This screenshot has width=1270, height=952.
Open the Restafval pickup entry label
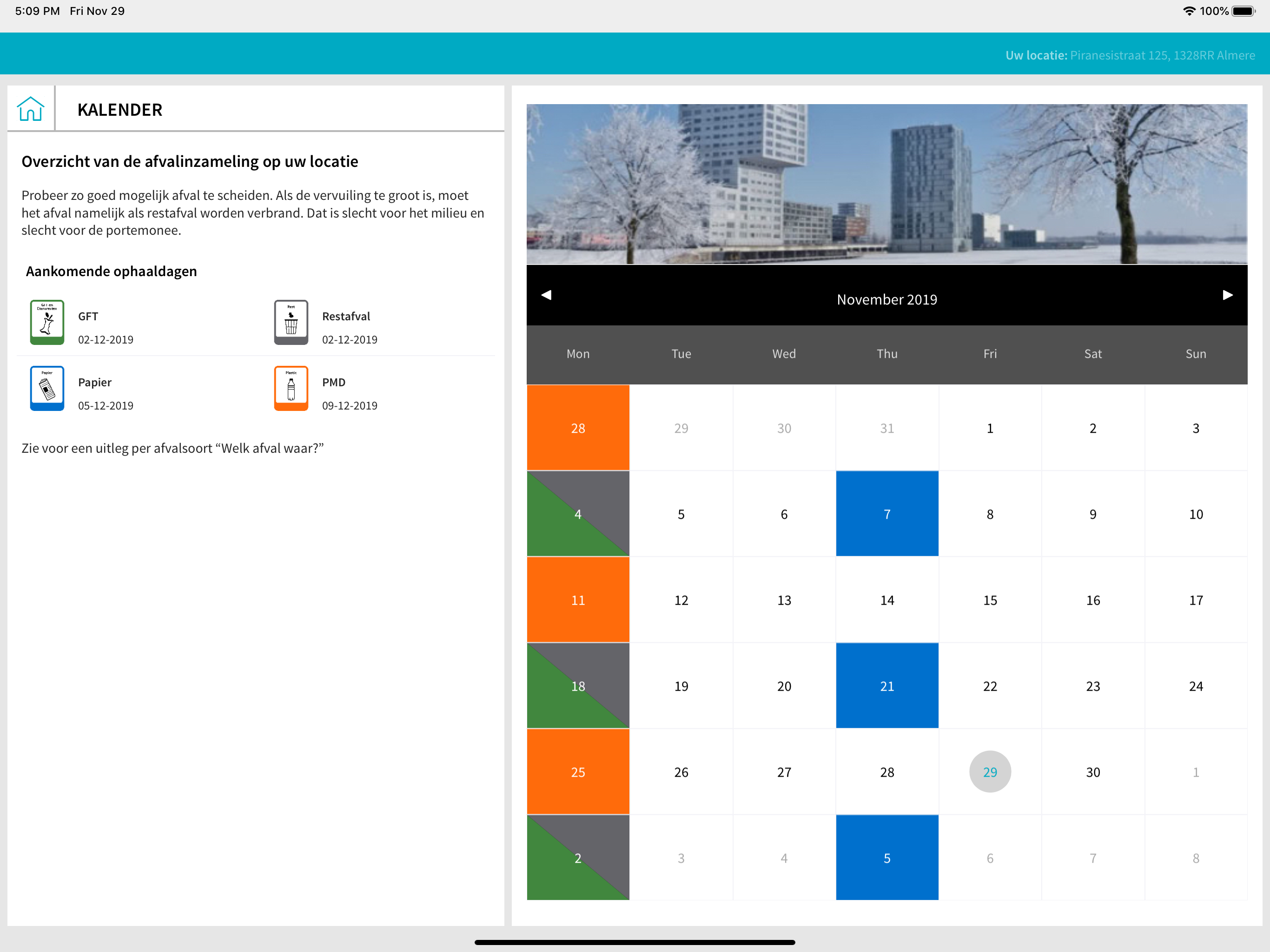tap(346, 317)
